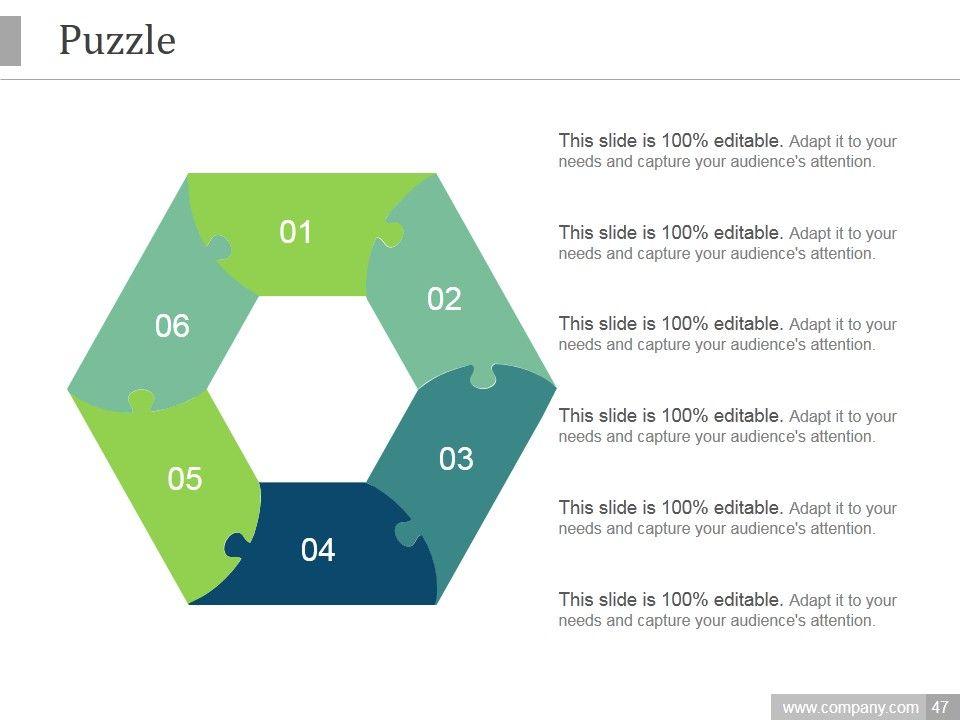Select the second "100% editable" text paragraph
960x720 pixels.
click(727, 243)
